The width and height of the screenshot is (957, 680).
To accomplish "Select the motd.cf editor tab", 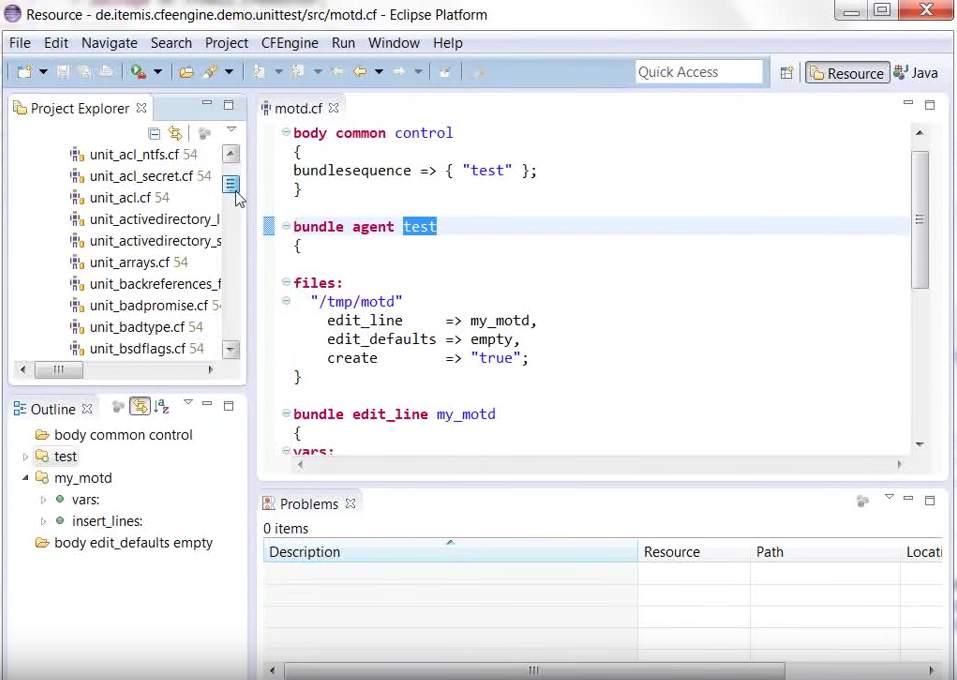I will pyautogui.click(x=298, y=108).
